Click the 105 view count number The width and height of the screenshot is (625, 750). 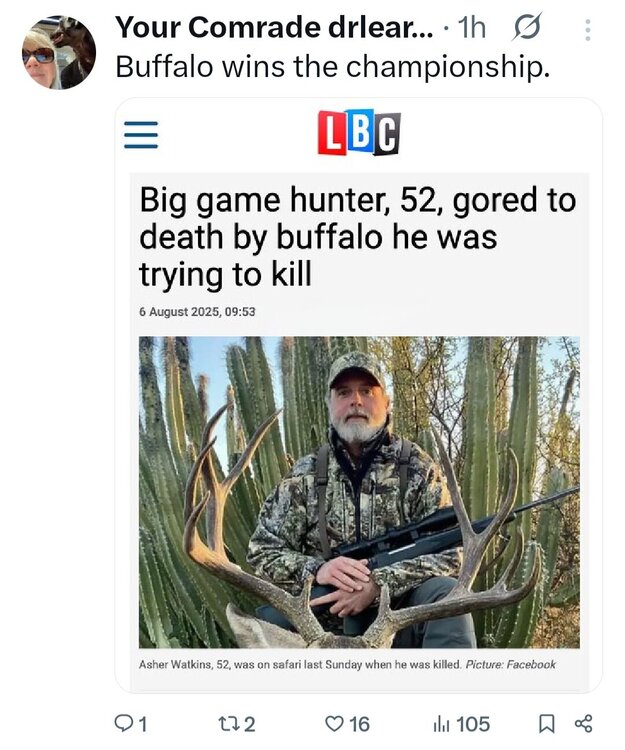[473, 723]
